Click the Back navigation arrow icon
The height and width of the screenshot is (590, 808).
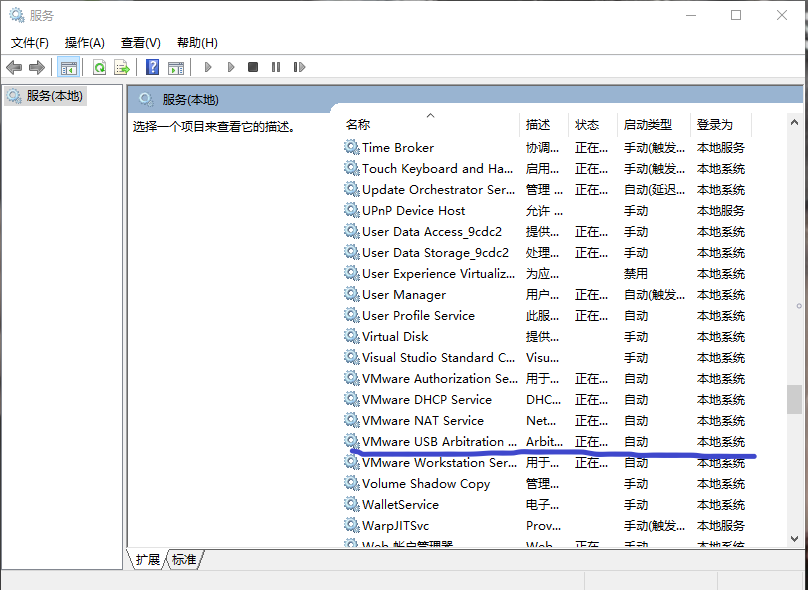14,67
